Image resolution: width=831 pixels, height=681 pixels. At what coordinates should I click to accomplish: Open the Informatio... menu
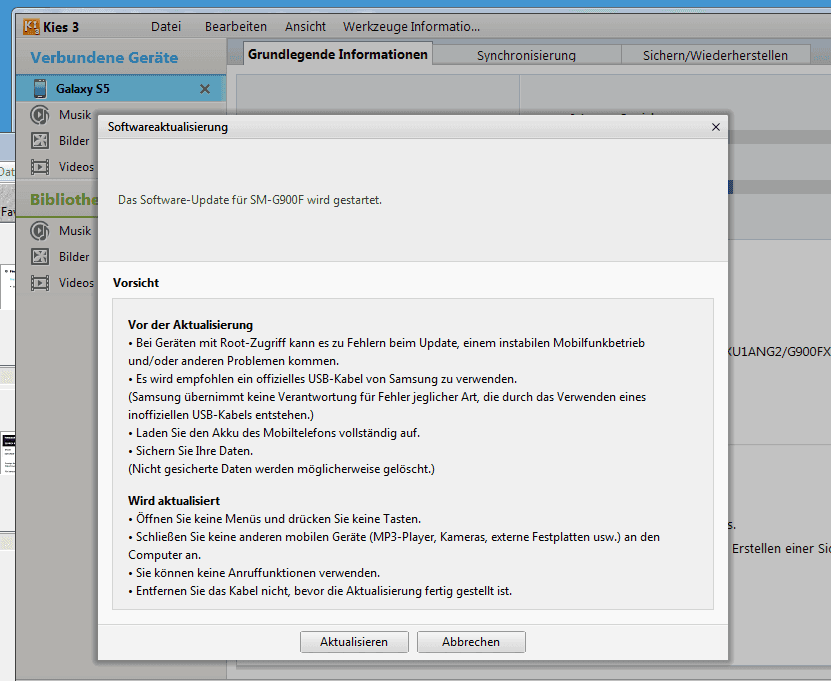[x=445, y=26]
